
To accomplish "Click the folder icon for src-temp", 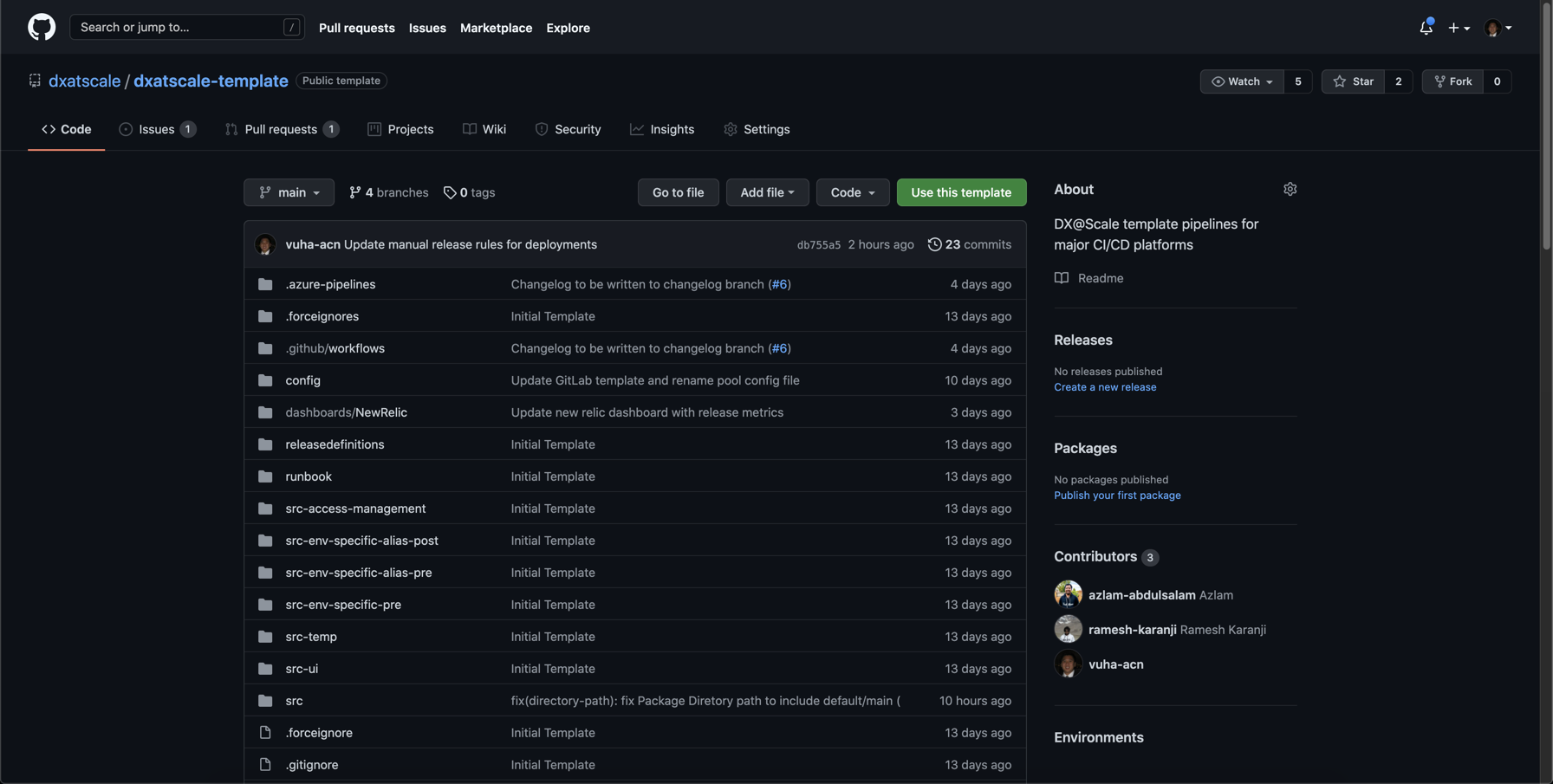I will click(x=265, y=637).
